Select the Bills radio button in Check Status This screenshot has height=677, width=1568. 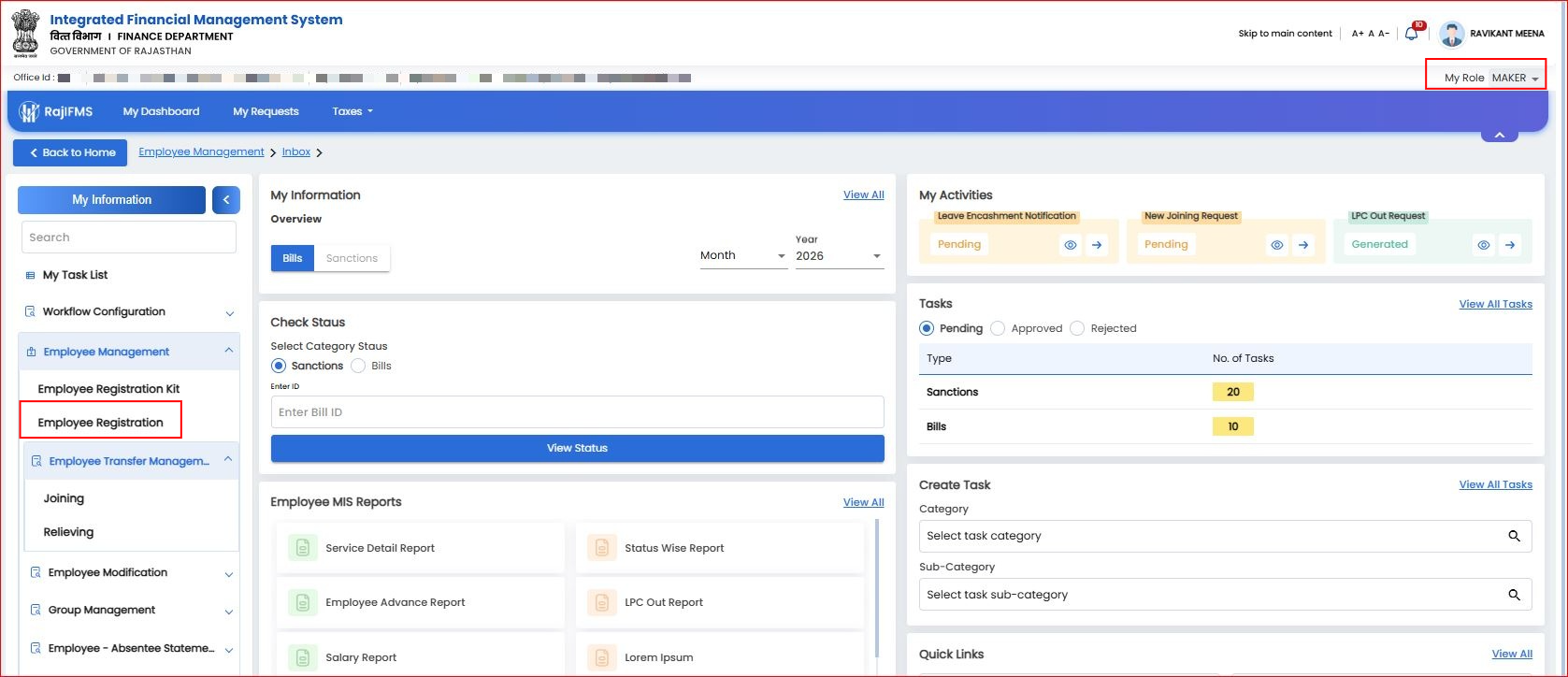[358, 366]
